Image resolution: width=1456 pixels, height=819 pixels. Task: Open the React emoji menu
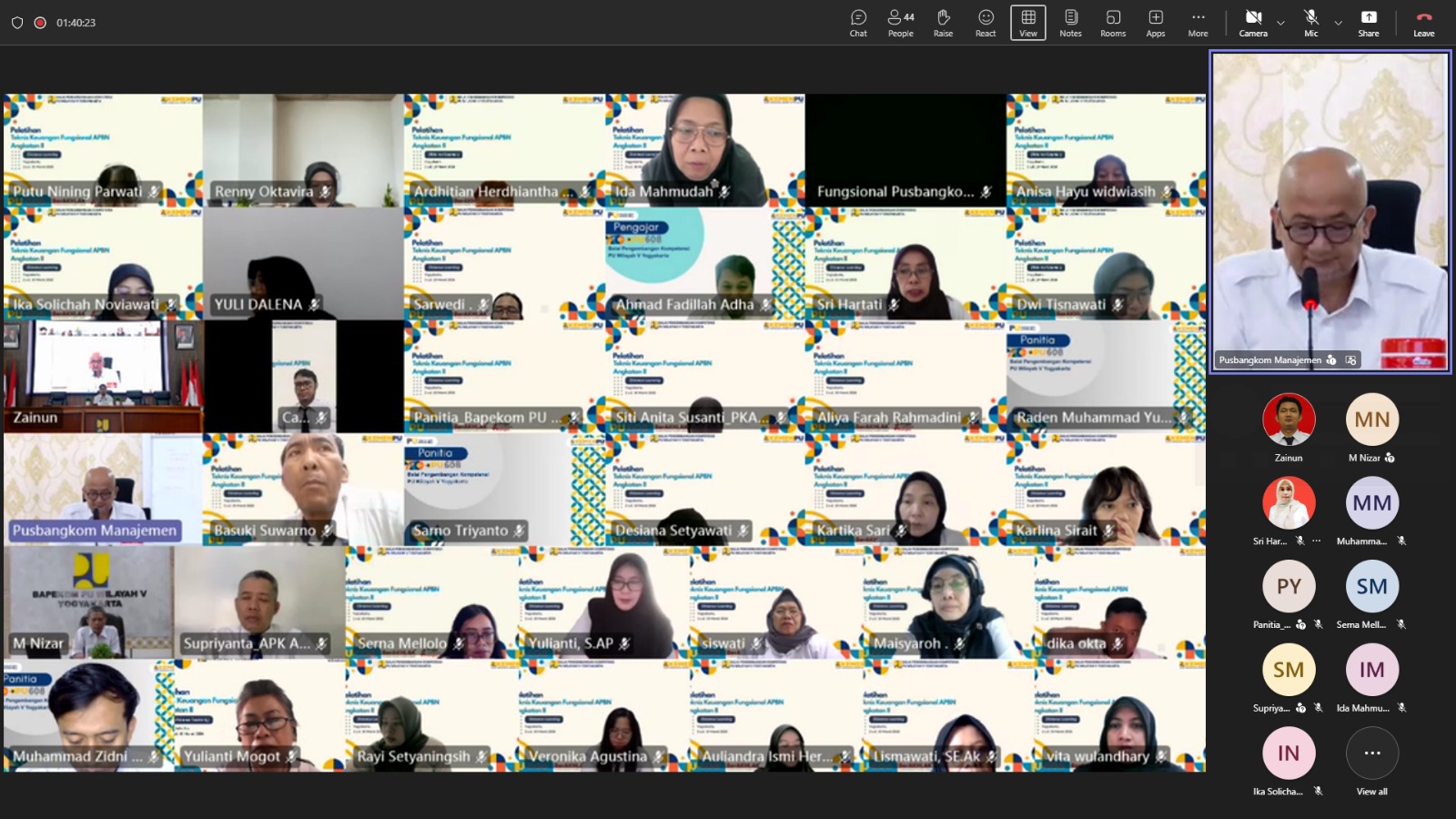986,23
